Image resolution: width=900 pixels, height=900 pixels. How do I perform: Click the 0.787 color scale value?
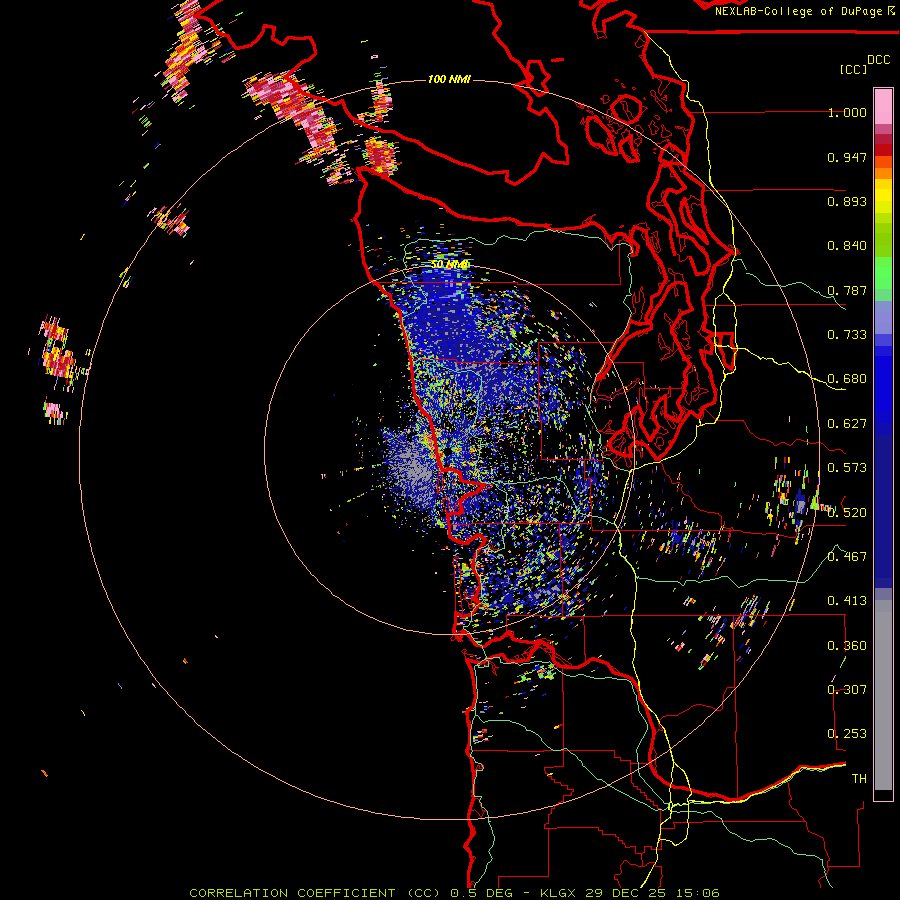847,290
